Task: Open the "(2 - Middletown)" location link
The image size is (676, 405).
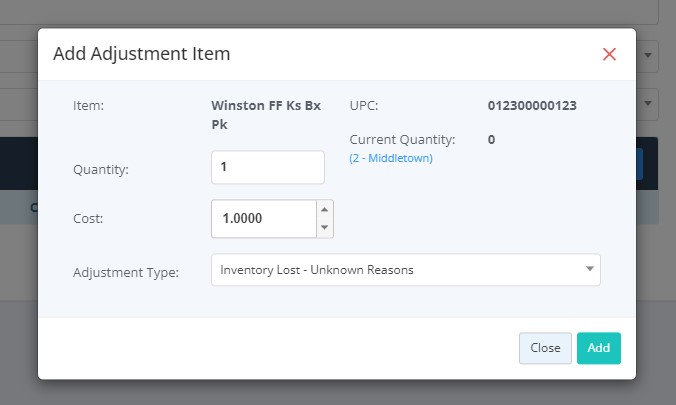Action: (391, 158)
